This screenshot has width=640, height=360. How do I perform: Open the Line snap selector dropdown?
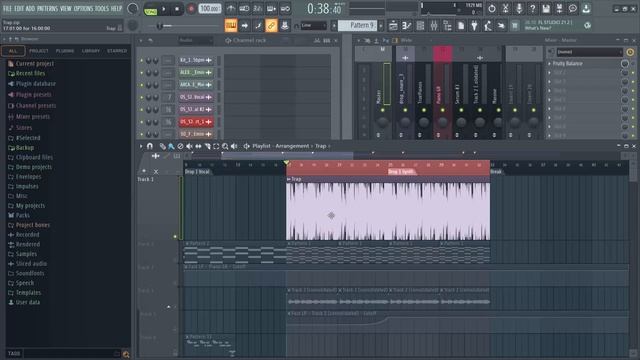[x=313, y=26]
